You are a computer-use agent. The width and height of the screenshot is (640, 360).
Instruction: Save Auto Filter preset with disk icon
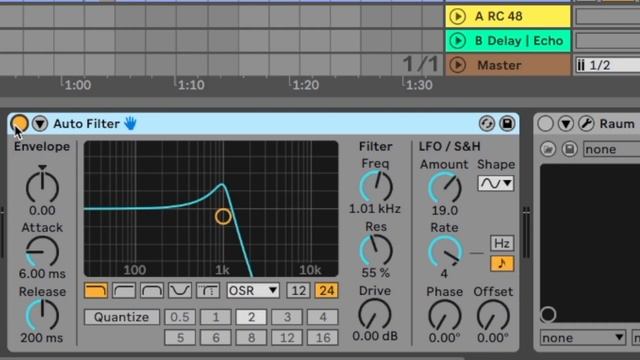click(507, 124)
